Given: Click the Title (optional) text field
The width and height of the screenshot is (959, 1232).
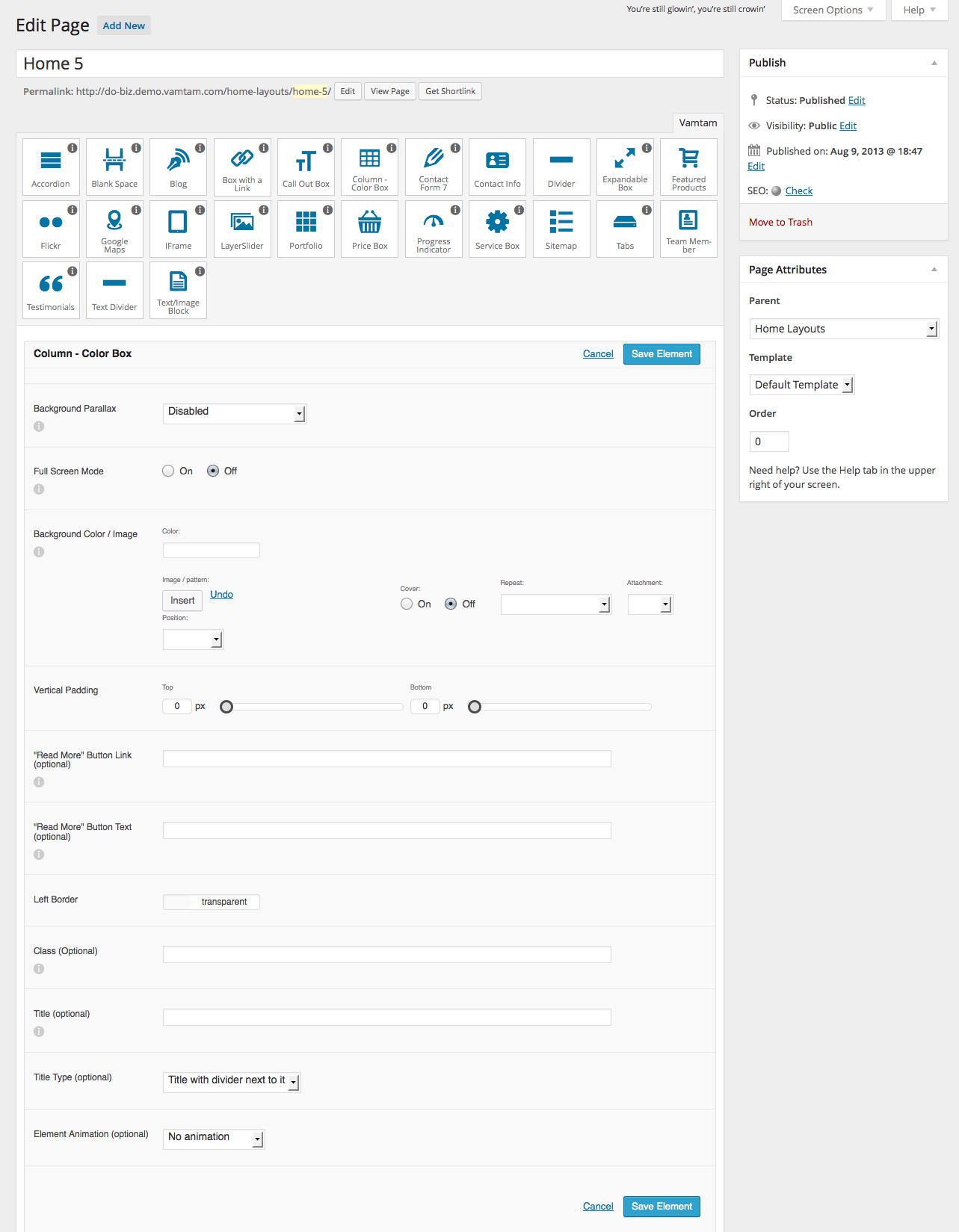Looking at the screenshot, I should pyautogui.click(x=386, y=1017).
